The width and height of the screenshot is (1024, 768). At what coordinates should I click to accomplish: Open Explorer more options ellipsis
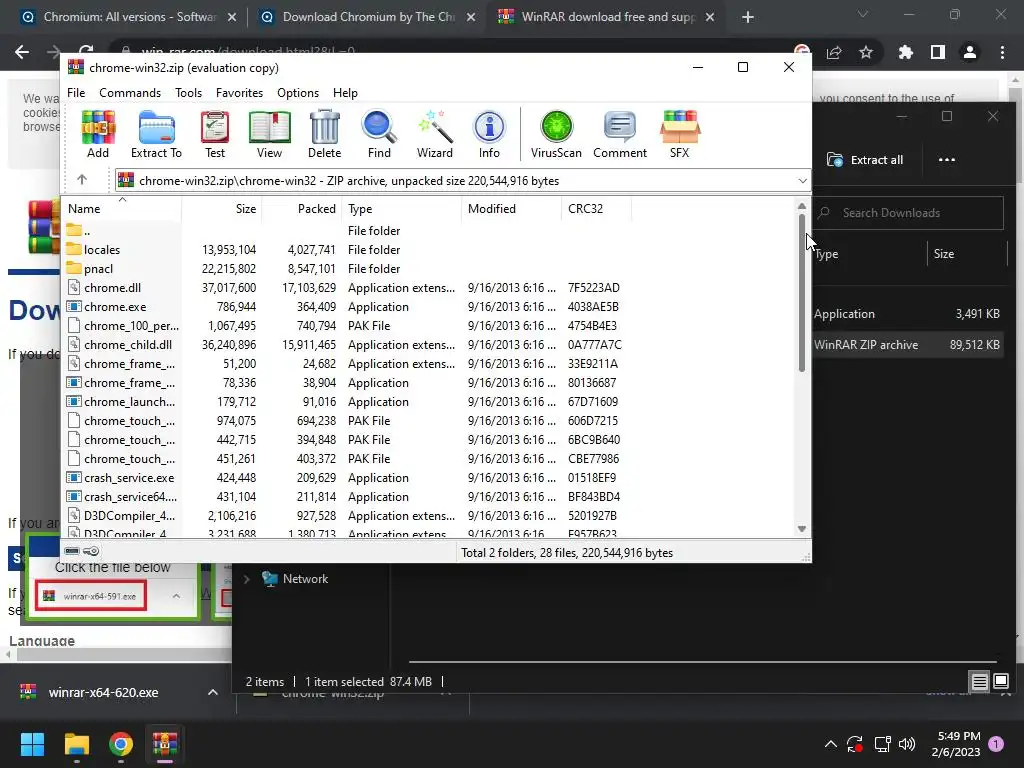pos(946,160)
